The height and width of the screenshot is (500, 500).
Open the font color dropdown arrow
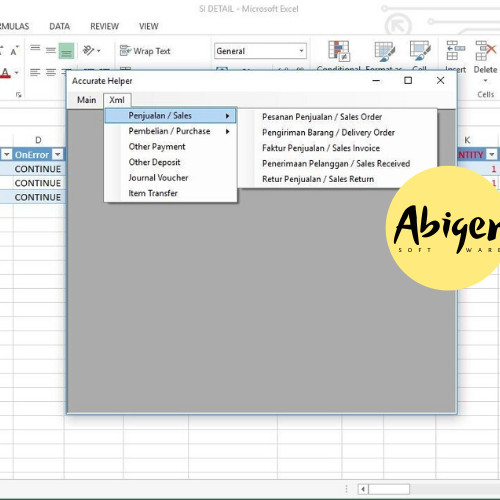coord(16,72)
